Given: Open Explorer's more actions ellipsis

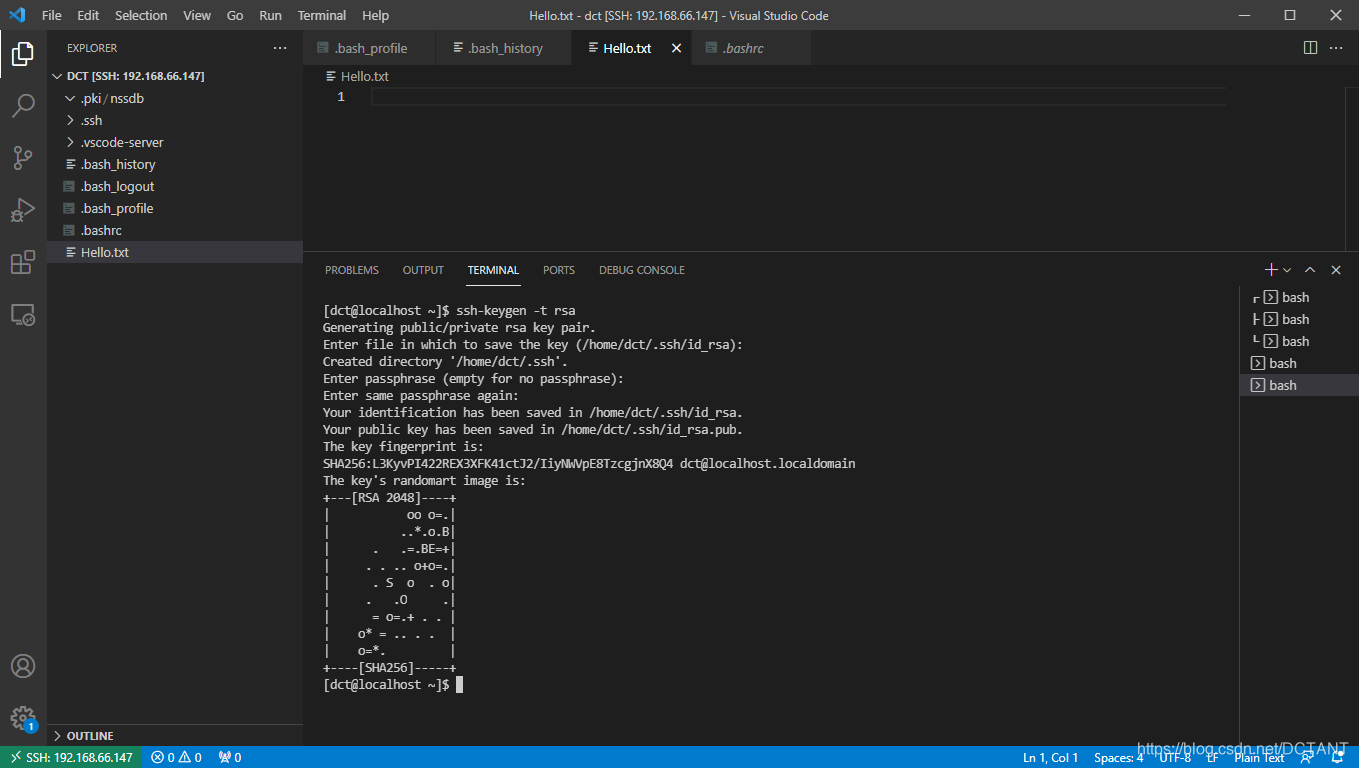Looking at the screenshot, I should 279,48.
